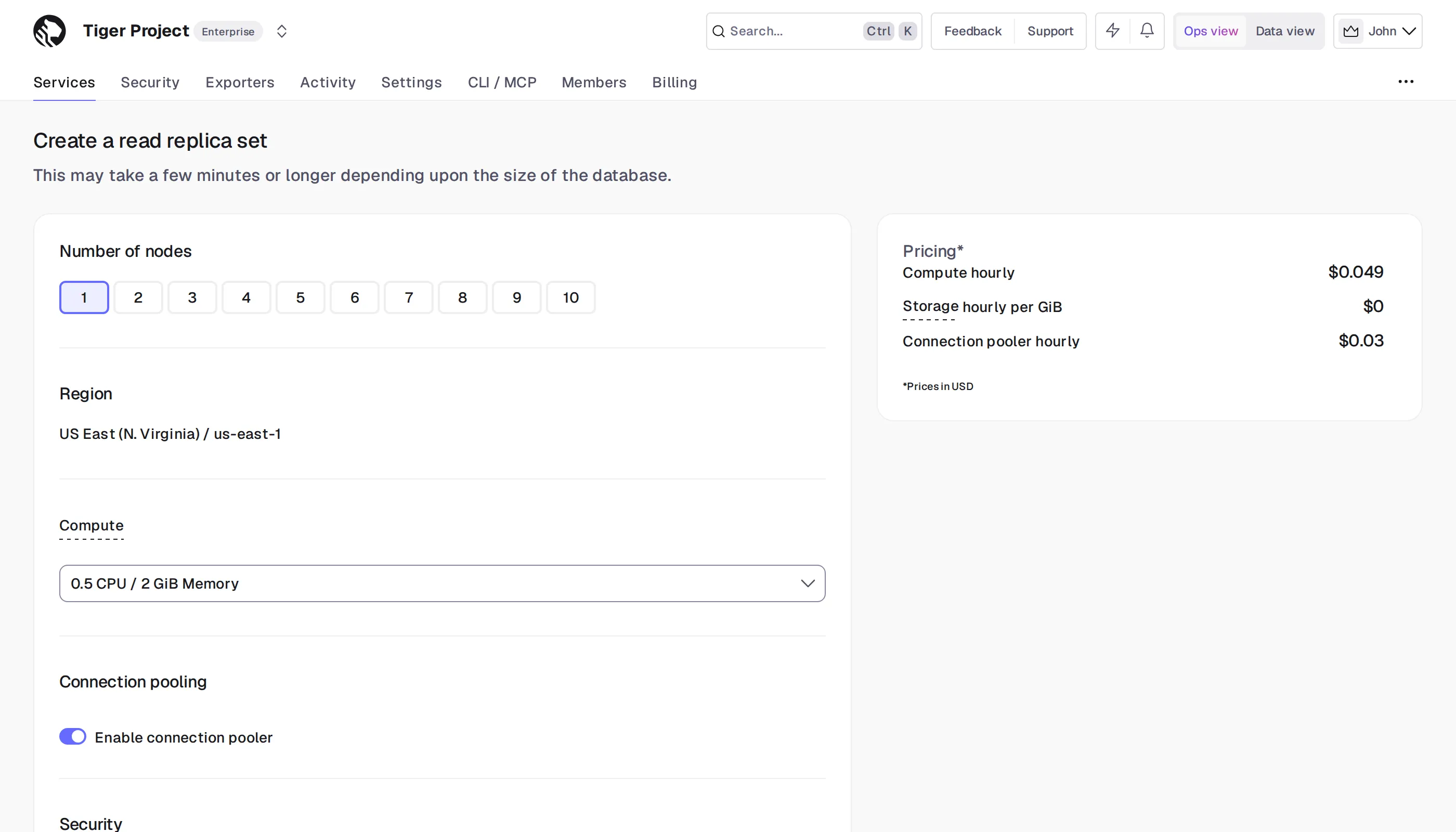The image size is (1456, 832).
Task: Open the Exporters tab
Action: click(240, 82)
